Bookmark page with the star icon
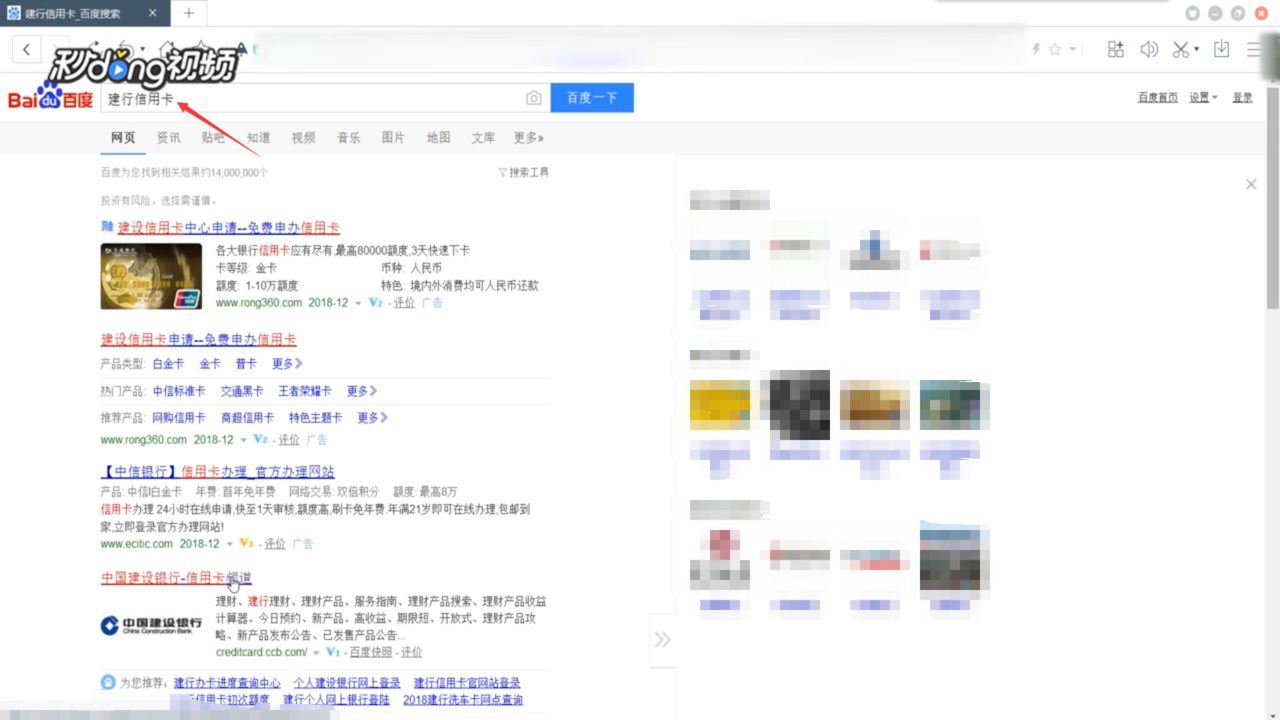The height and width of the screenshot is (720, 1280). 1055,49
